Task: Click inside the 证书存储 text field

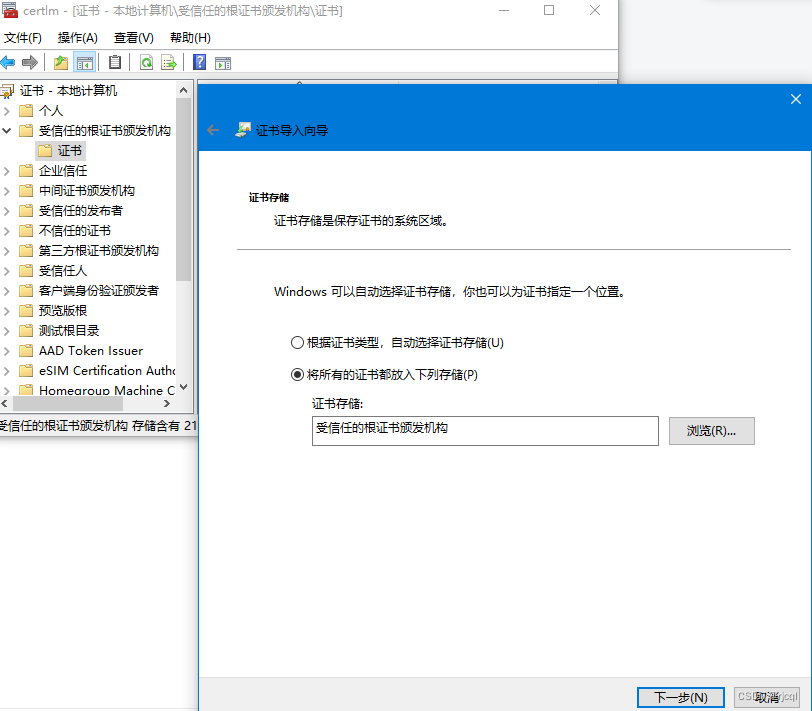Action: coord(484,431)
